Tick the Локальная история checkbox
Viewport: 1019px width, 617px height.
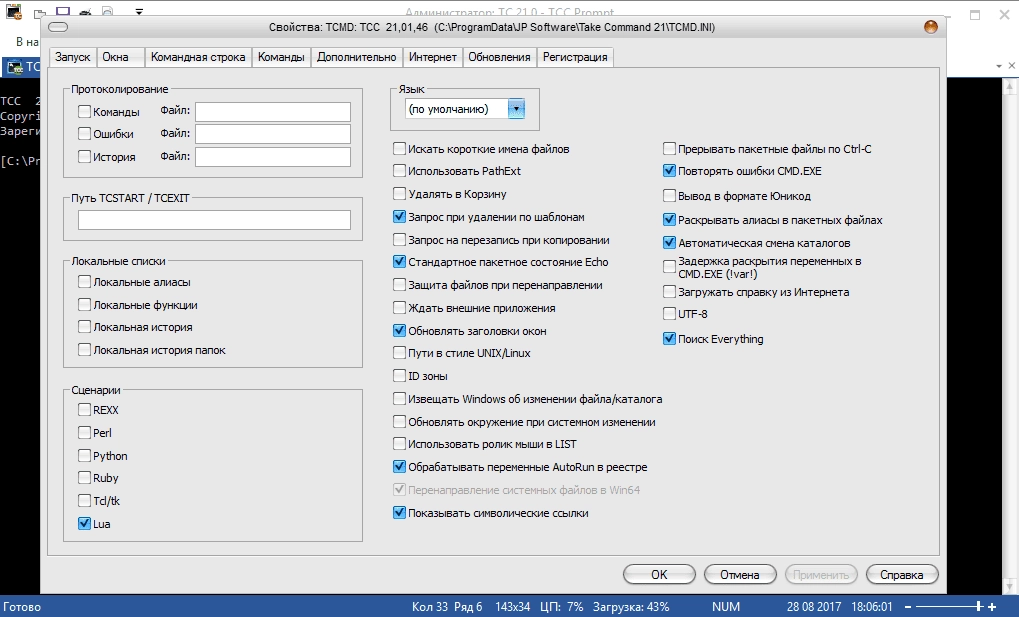pos(84,326)
